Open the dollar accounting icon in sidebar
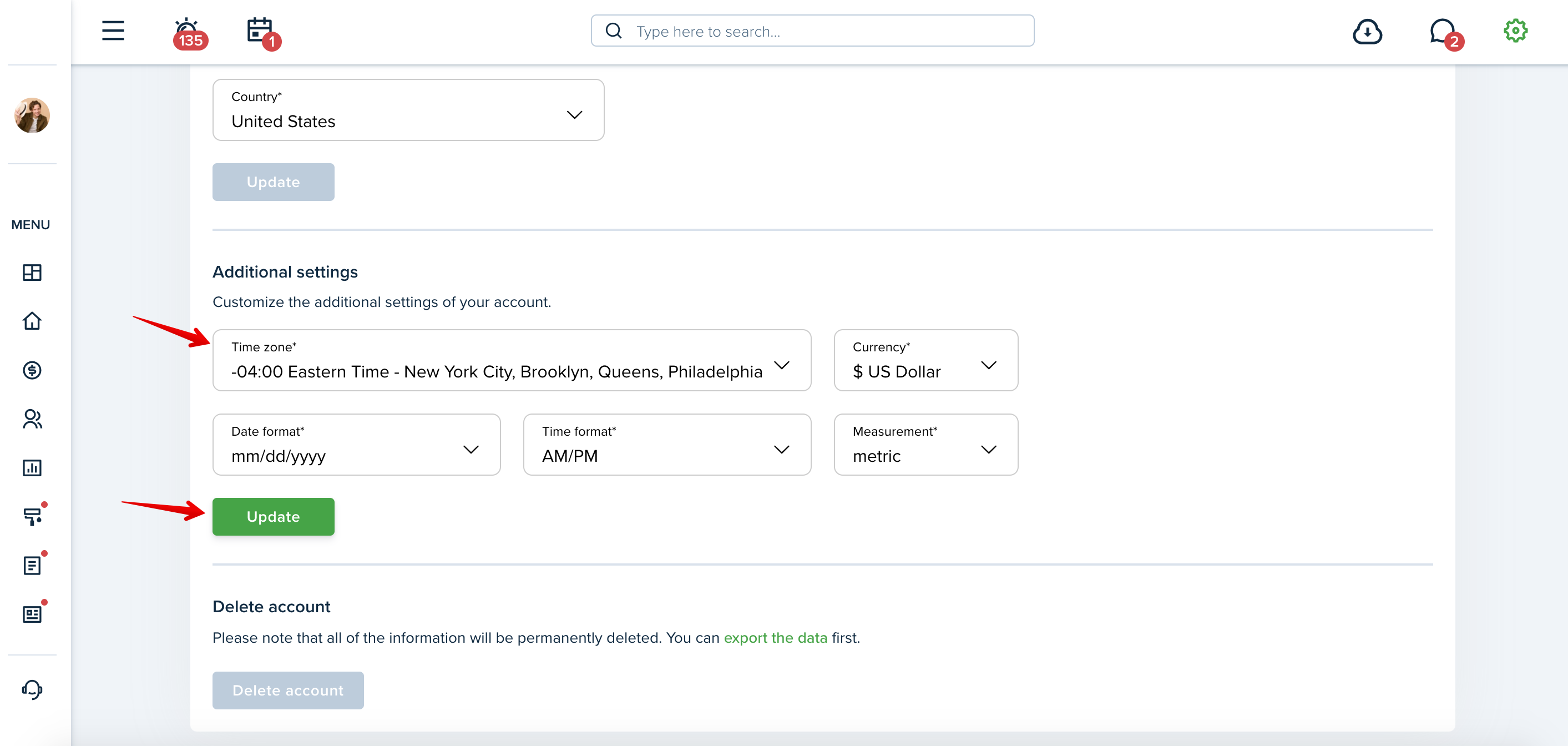Screen dimensions: 1568x746 (x=32, y=370)
